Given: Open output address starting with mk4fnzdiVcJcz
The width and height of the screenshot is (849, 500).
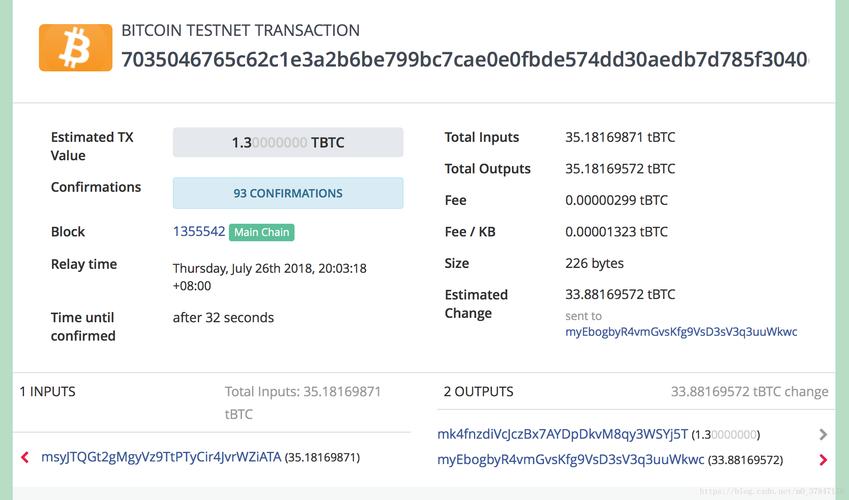Looking at the screenshot, I should [563, 434].
